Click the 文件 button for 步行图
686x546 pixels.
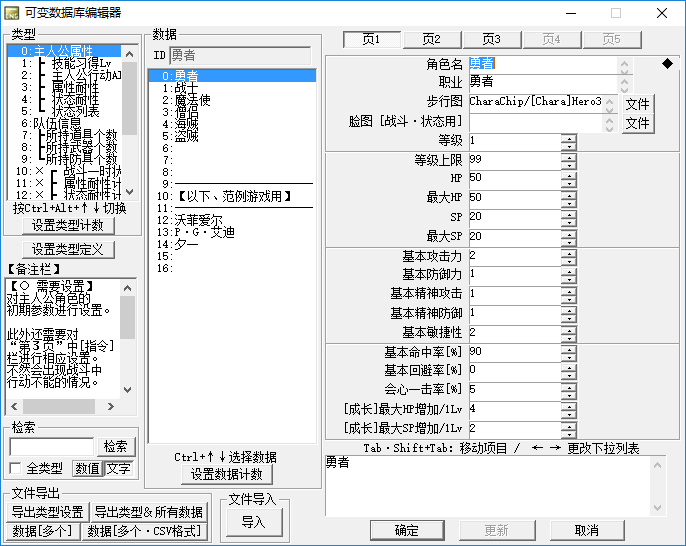pos(638,104)
